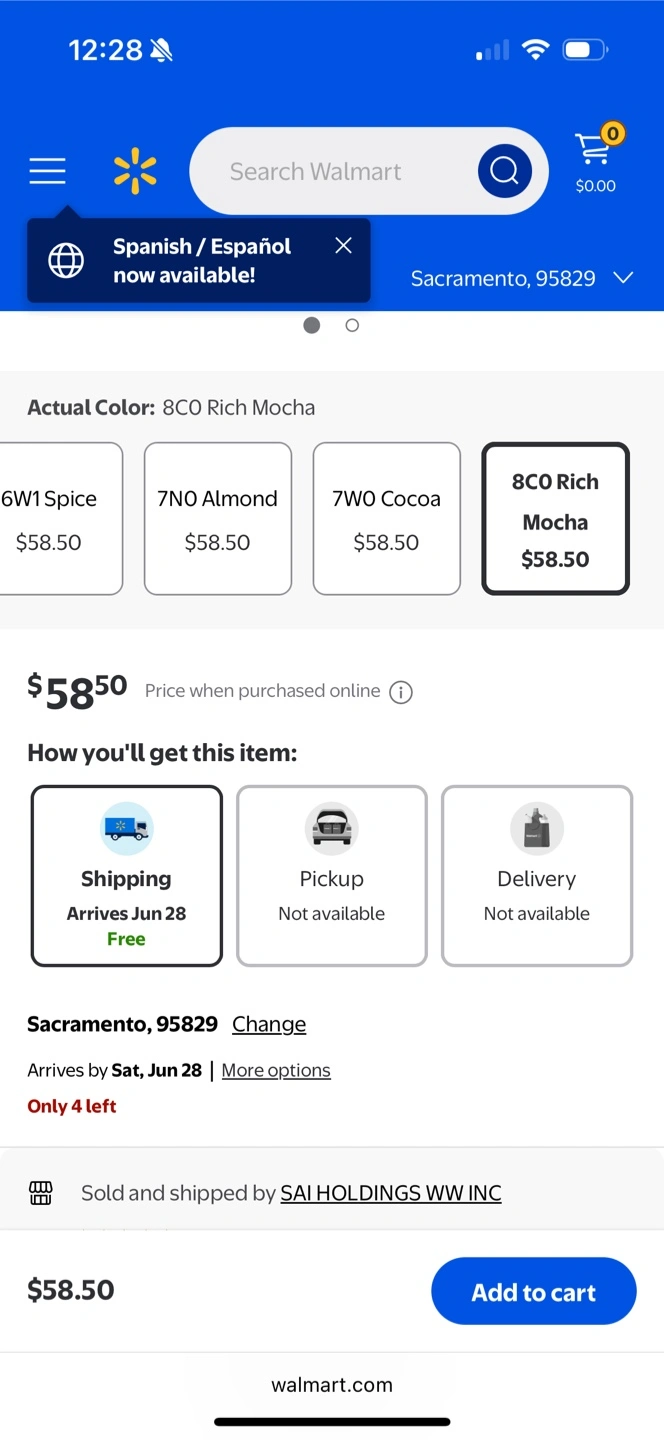The height and width of the screenshot is (1440, 664).
Task: Open the hamburger navigation menu
Action: (47, 171)
